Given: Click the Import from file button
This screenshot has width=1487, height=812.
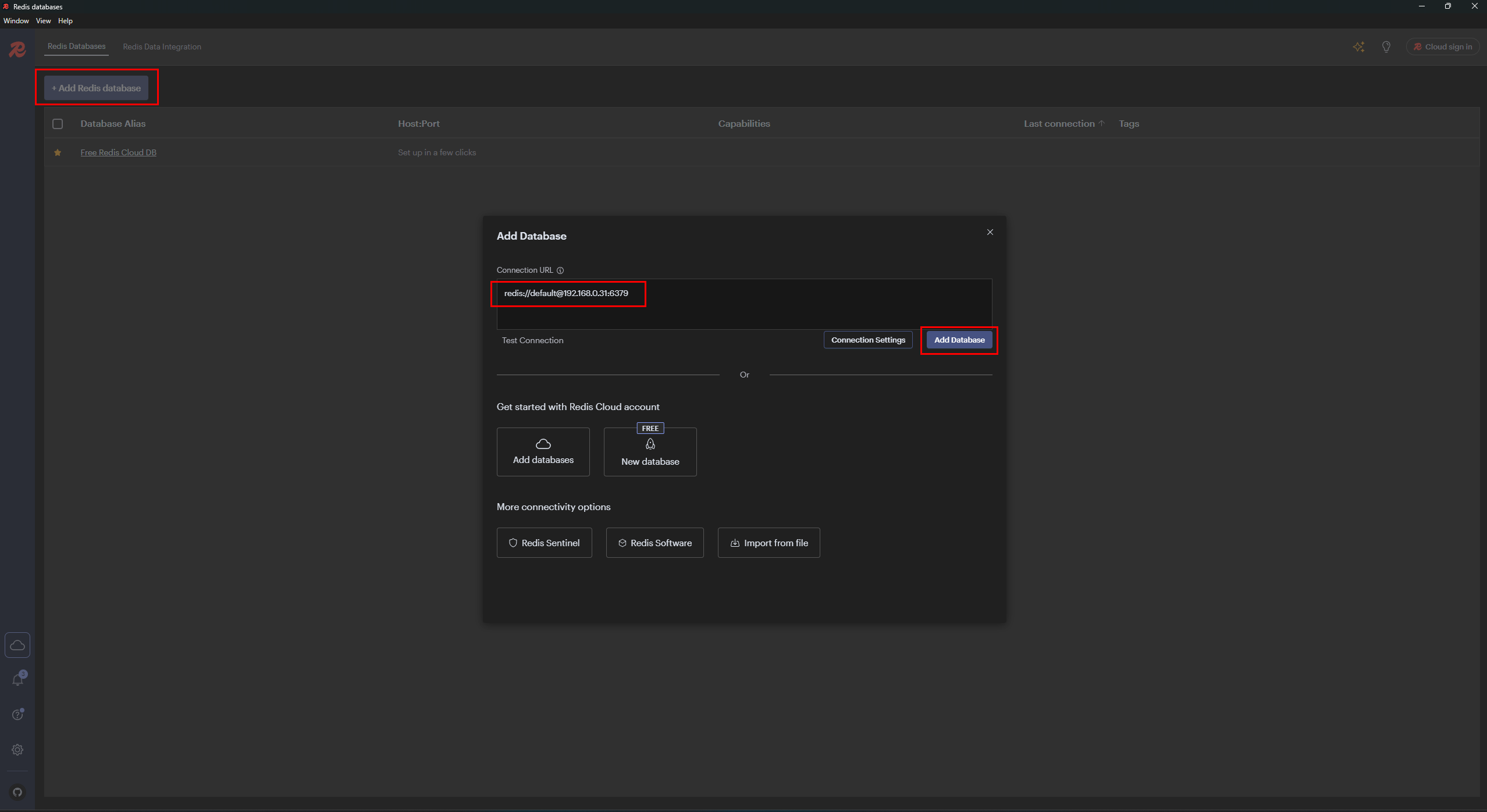Looking at the screenshot, I should click(x=769, y=543).
